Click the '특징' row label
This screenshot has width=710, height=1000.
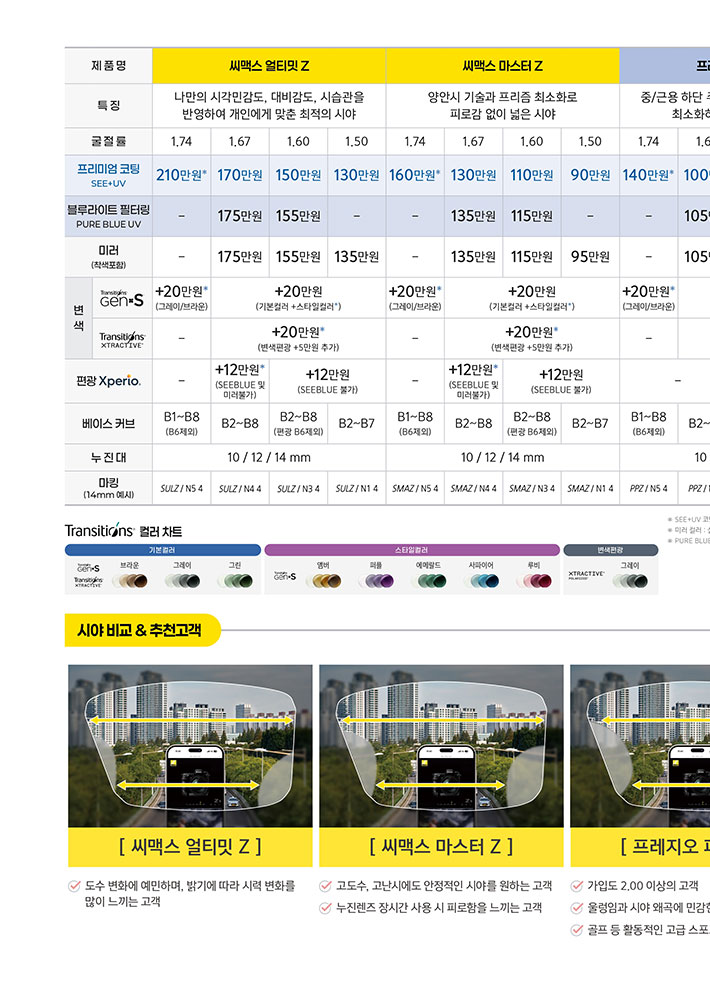pos(108,105)
